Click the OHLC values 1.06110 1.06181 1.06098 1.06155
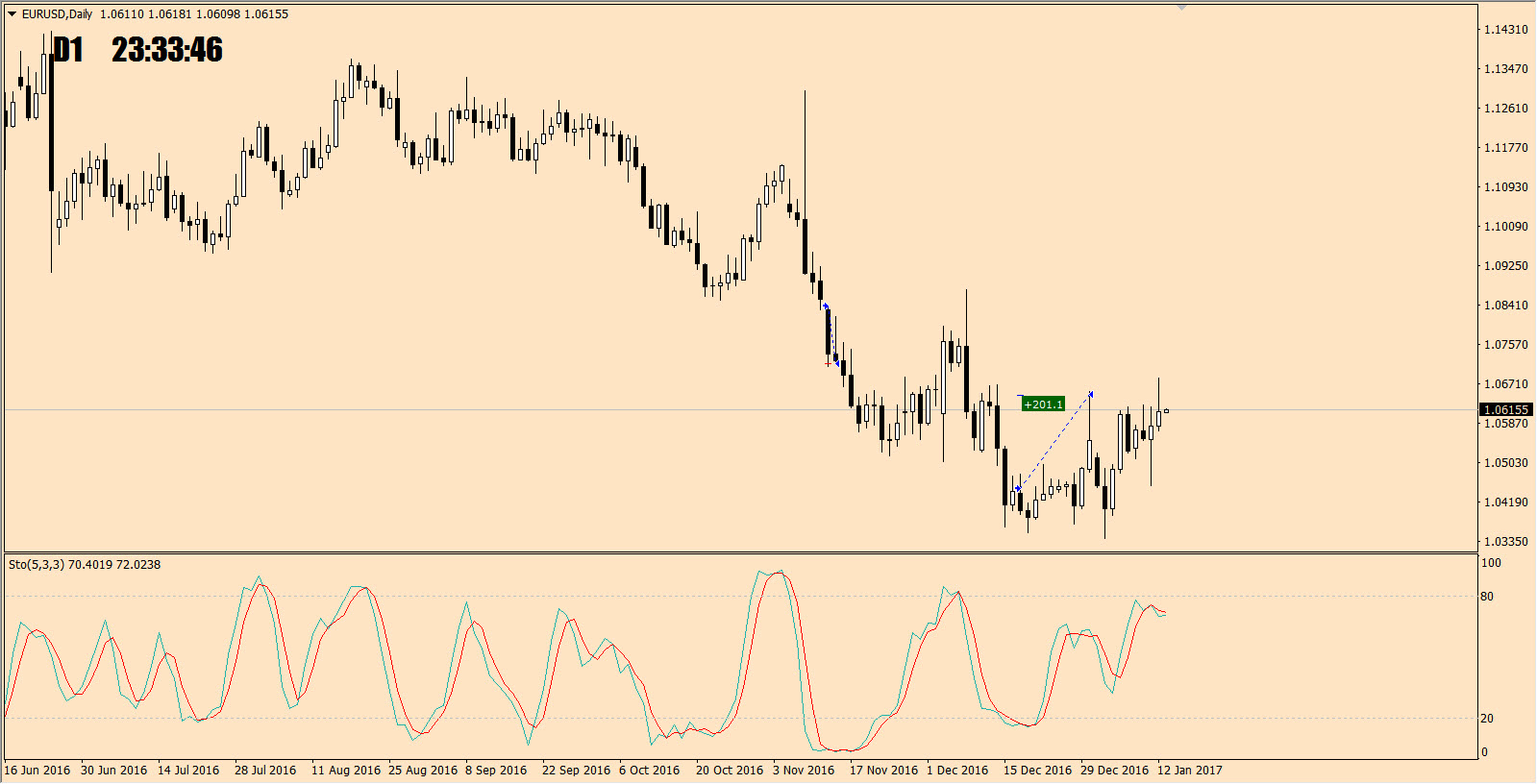Screen dimensions: 1537x784 tap(194, 14)
